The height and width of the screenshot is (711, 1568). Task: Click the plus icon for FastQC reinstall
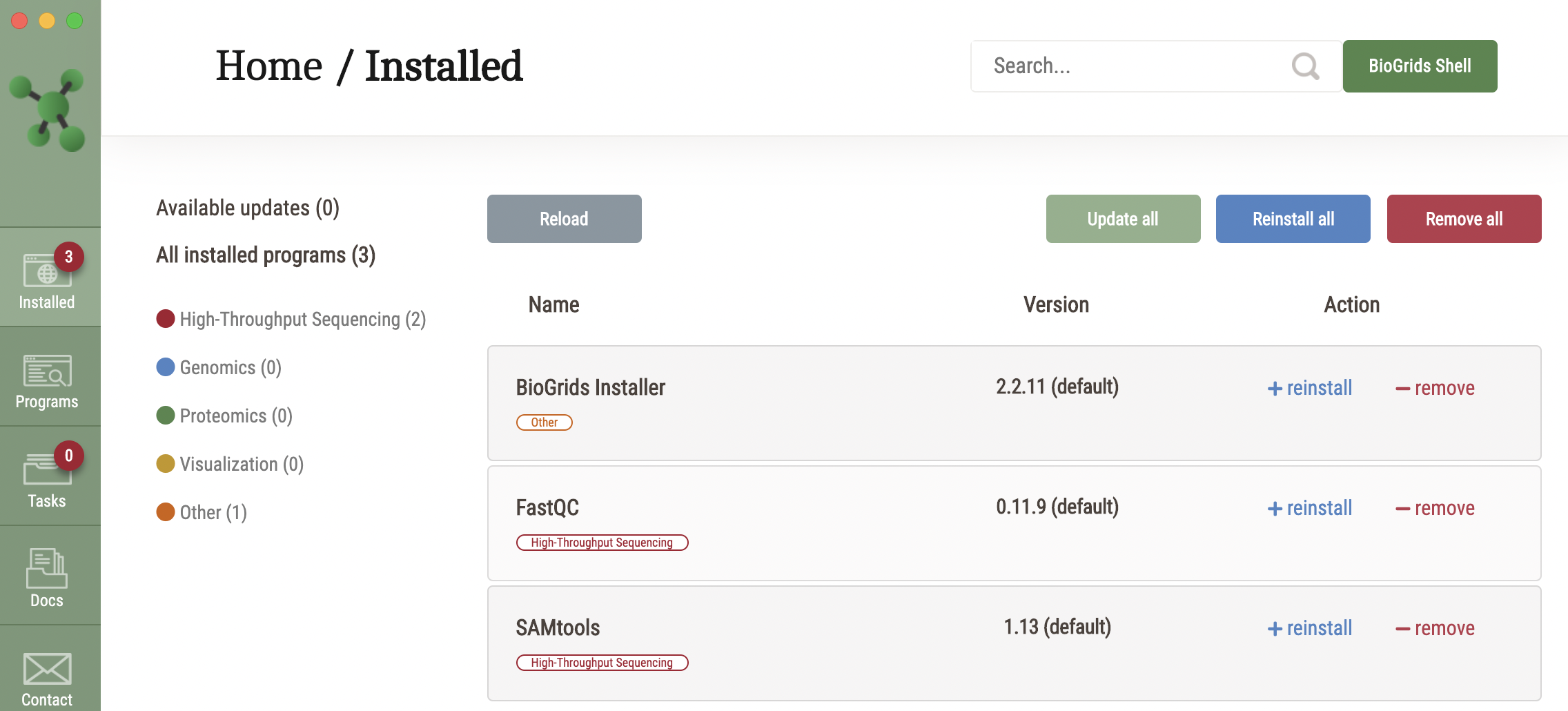[1275, 509]
